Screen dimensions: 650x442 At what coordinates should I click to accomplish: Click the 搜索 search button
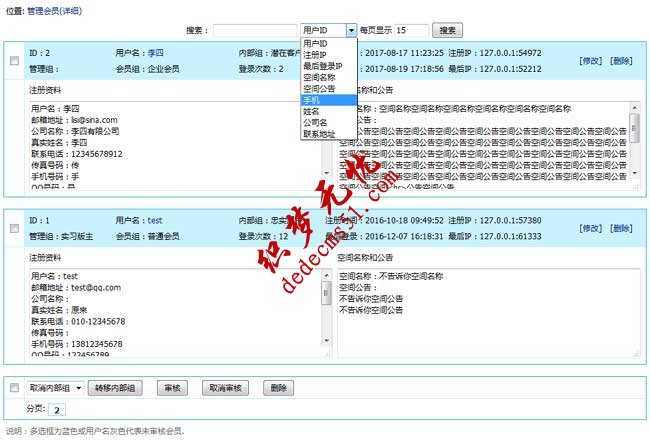click(x=447, y=30)
